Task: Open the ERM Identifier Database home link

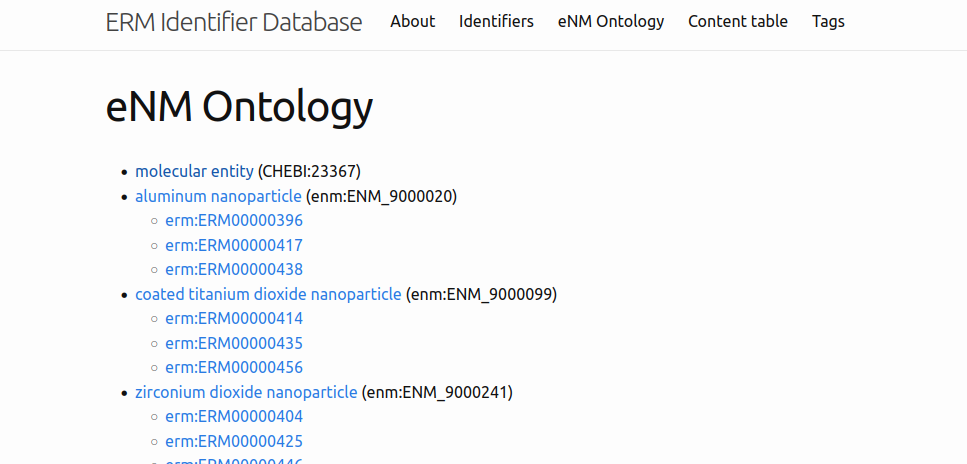Action: [x=234, y=22]
